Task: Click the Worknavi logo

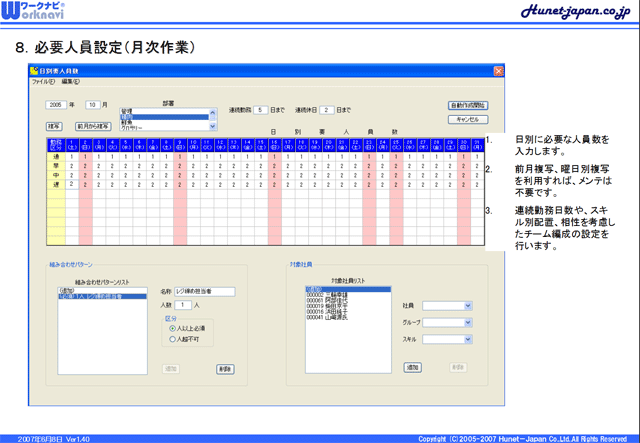Action: (36, 14)
